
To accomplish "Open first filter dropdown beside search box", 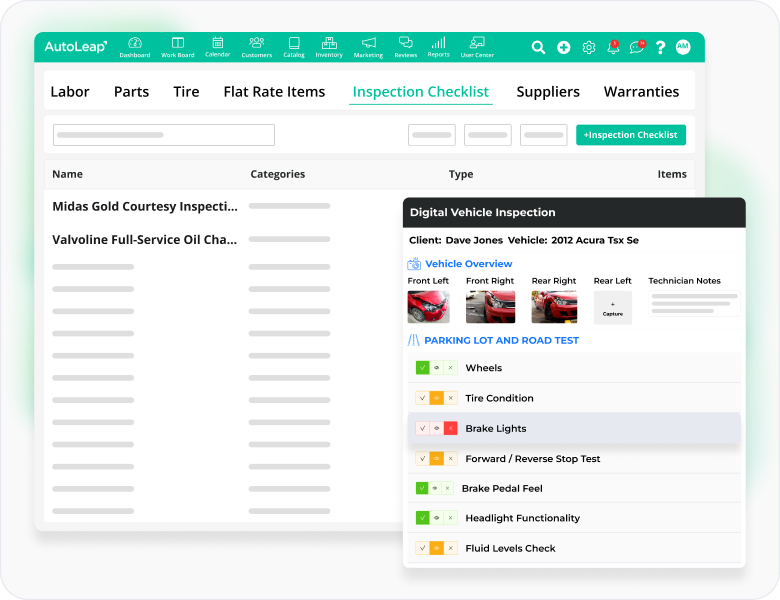I will tap(432, 135).
